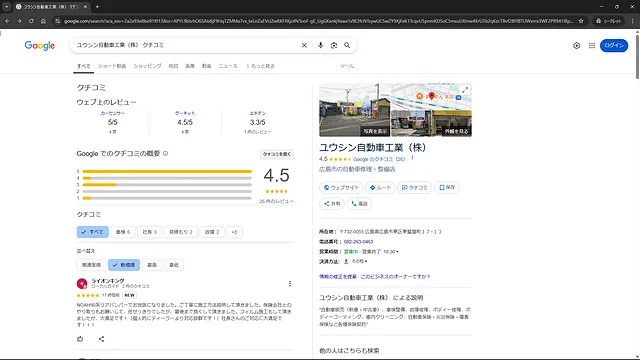Viewport: 640px width, 360px height.
Task: Click the 1-star rating distribution bar
Action: point(167,198)
